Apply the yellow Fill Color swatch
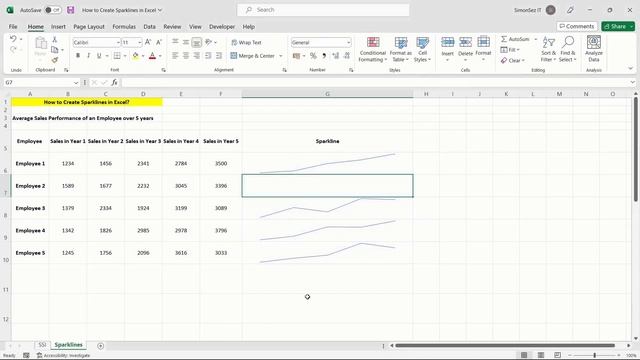640x360 pixels. coord(135,56)
